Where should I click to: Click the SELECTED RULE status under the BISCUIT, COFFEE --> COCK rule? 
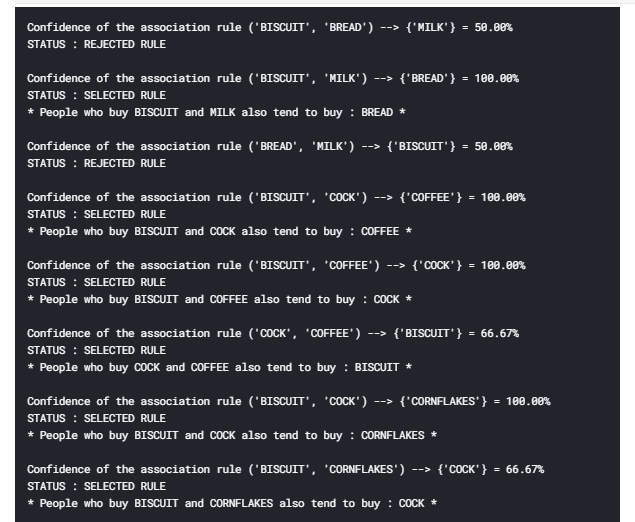(96, 282)
